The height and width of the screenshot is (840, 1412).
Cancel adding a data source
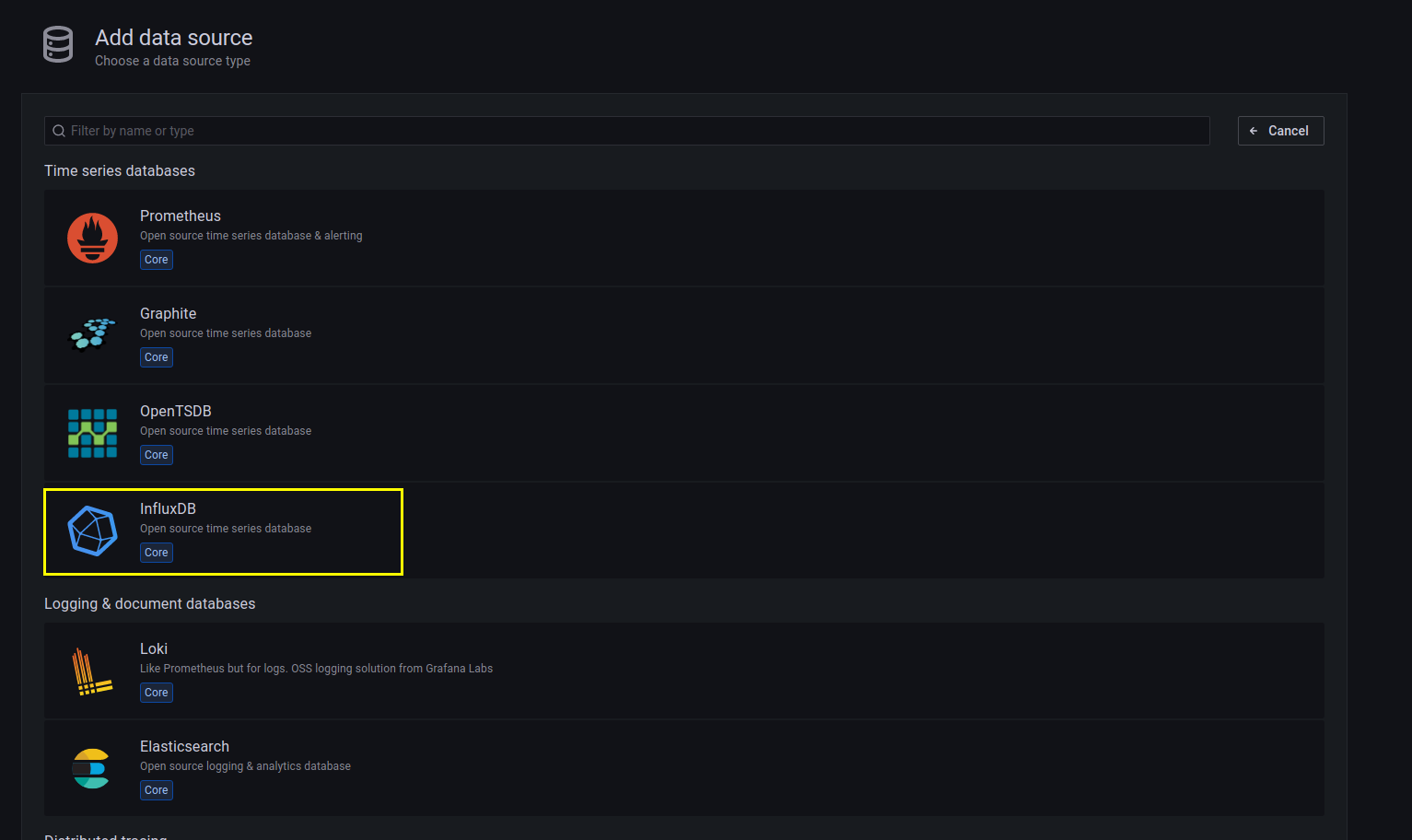click(1280, 131)
